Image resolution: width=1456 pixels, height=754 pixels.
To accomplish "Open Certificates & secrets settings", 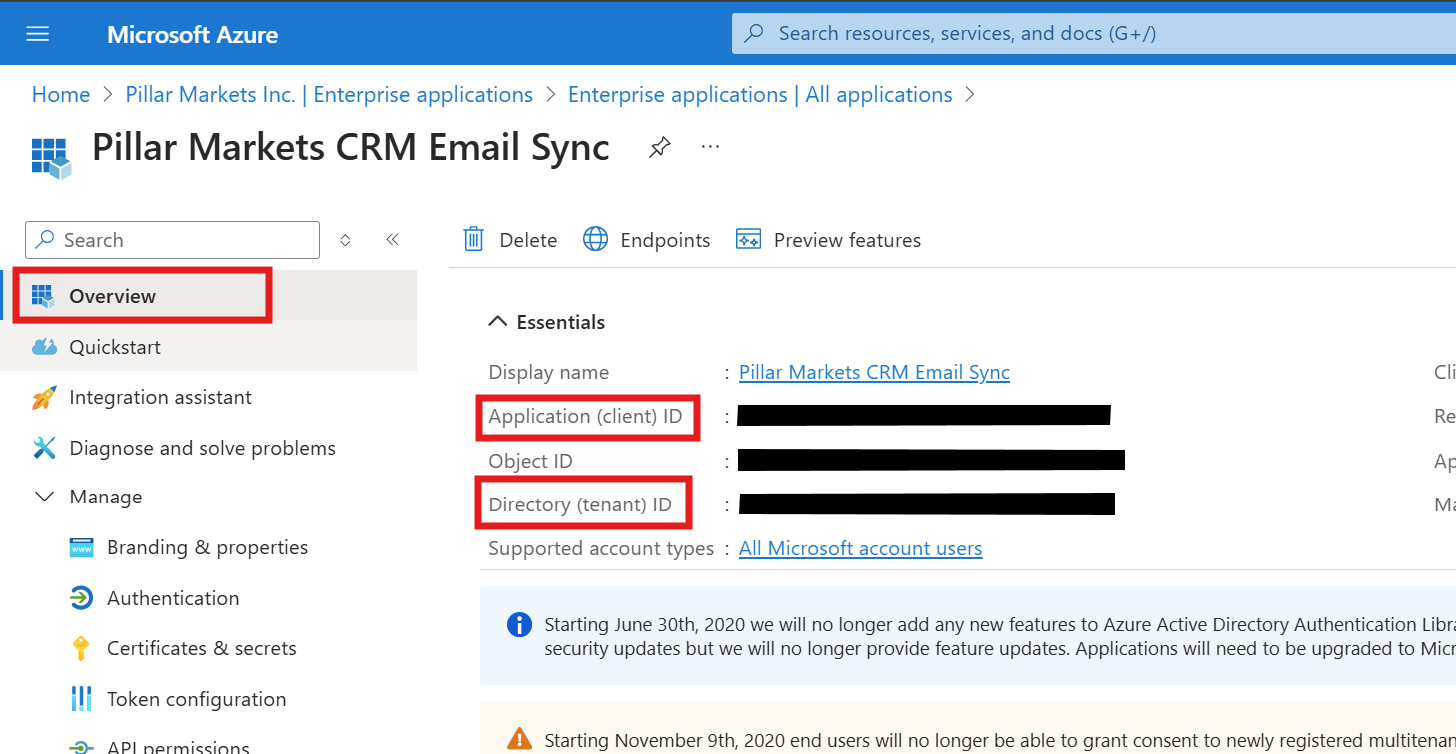I will click(201, 647).
